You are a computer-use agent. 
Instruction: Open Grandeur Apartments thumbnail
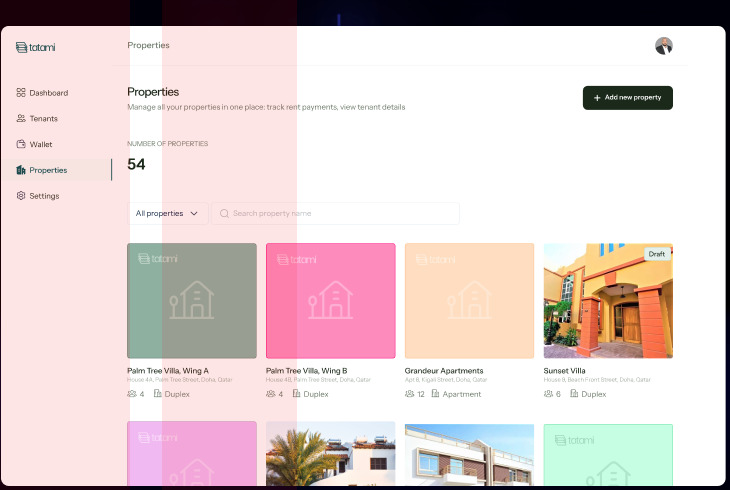tap(469, 301)
